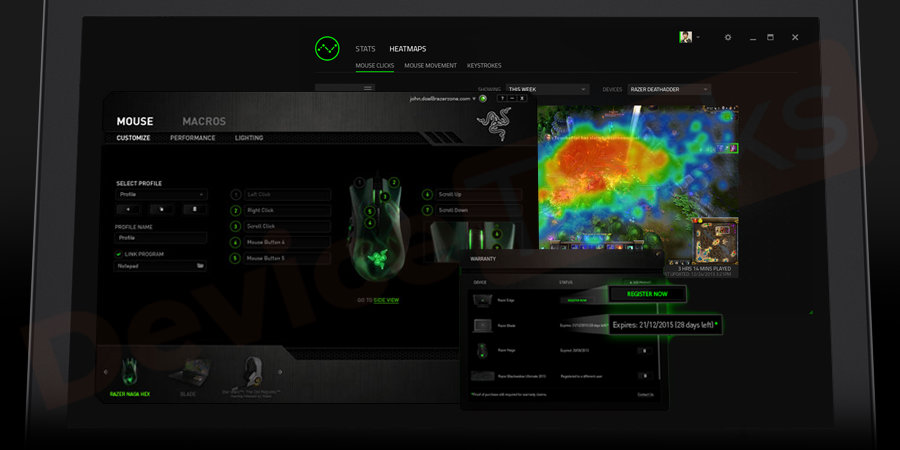Click the duplicate profile icon

coord(161,210)
